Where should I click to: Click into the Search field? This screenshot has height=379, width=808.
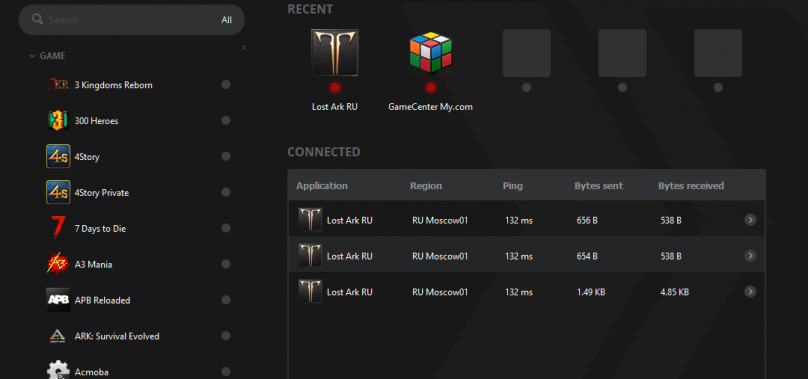[x=131, y=20]
